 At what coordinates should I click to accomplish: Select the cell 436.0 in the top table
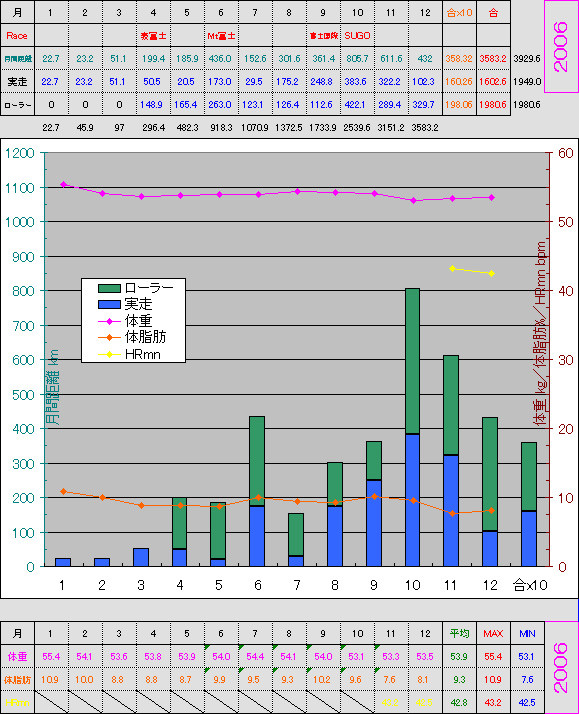point(221,59)
